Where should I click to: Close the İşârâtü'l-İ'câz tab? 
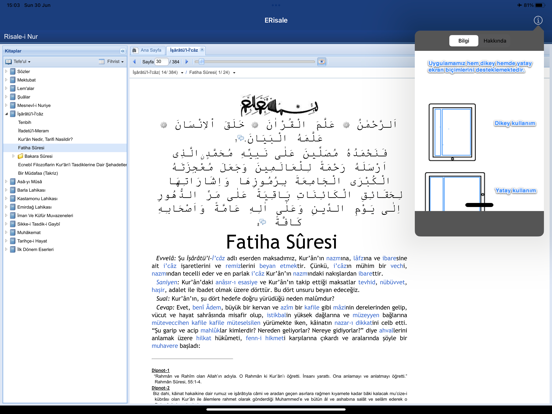(202, 50)
